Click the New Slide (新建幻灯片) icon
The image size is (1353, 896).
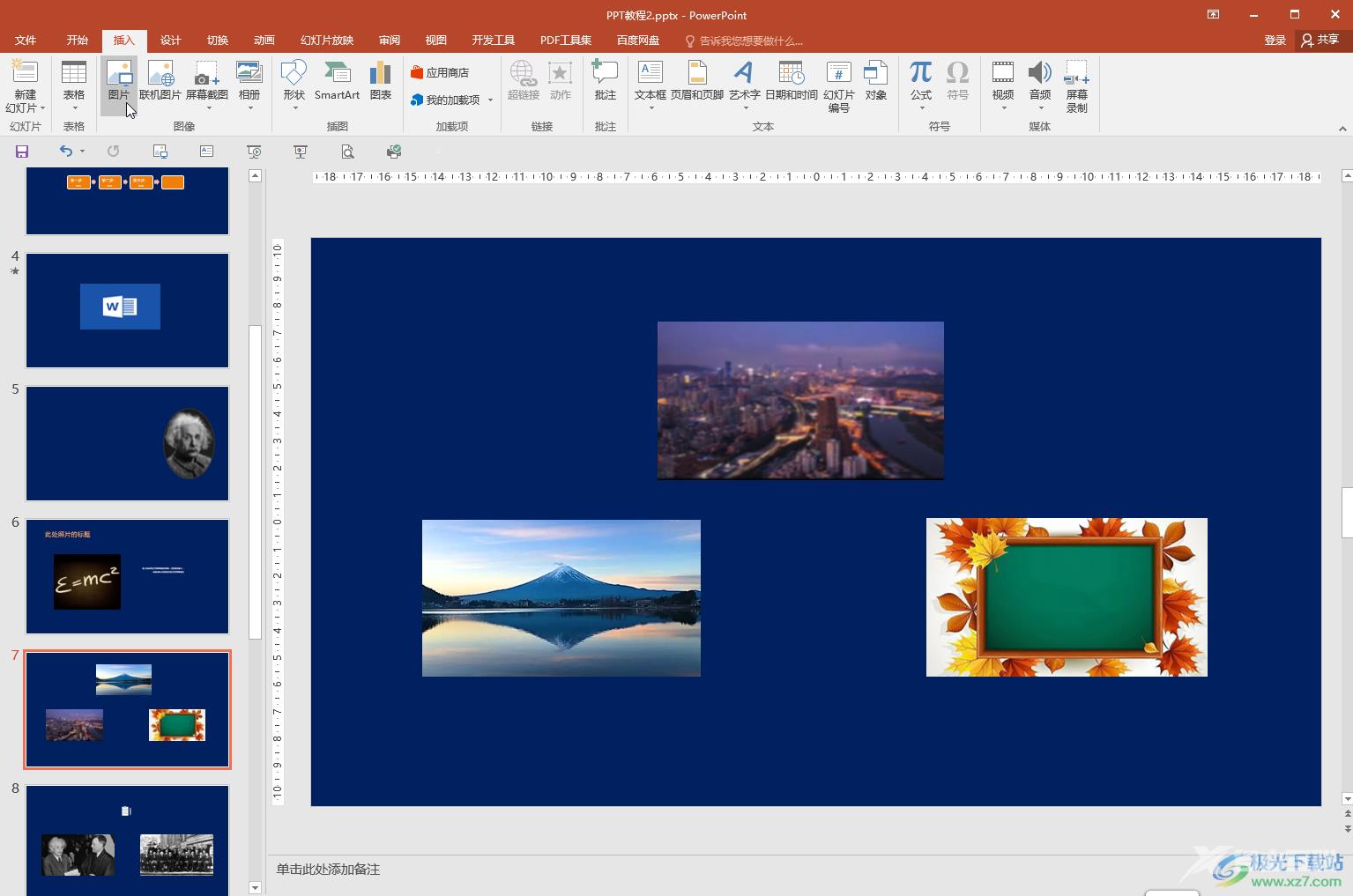pyautogui.click(x=25, y=73)
